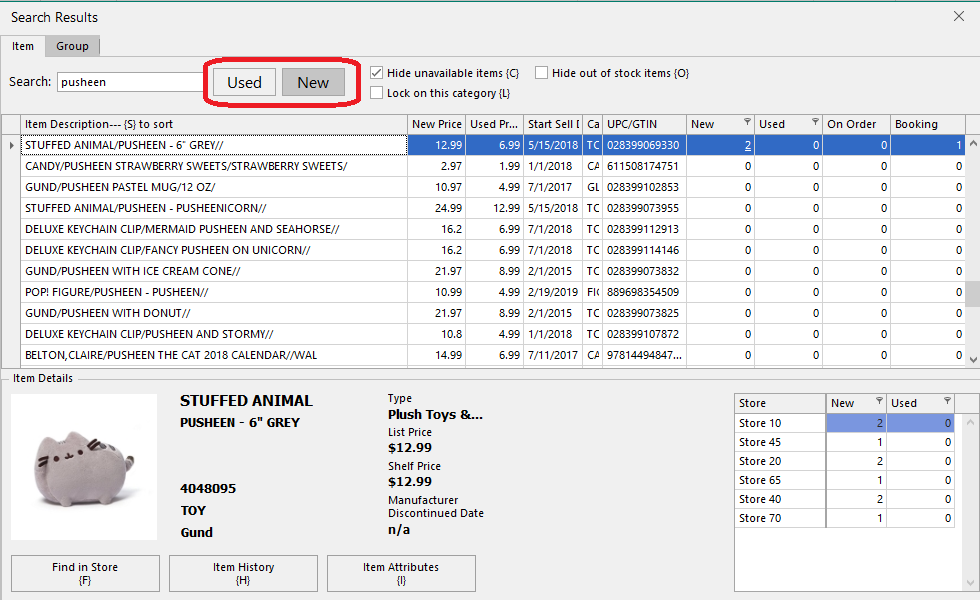
Task: Select CANDY/PUSHEEN STRAWBERRY SWEETS row
Action: click(493, 166)
